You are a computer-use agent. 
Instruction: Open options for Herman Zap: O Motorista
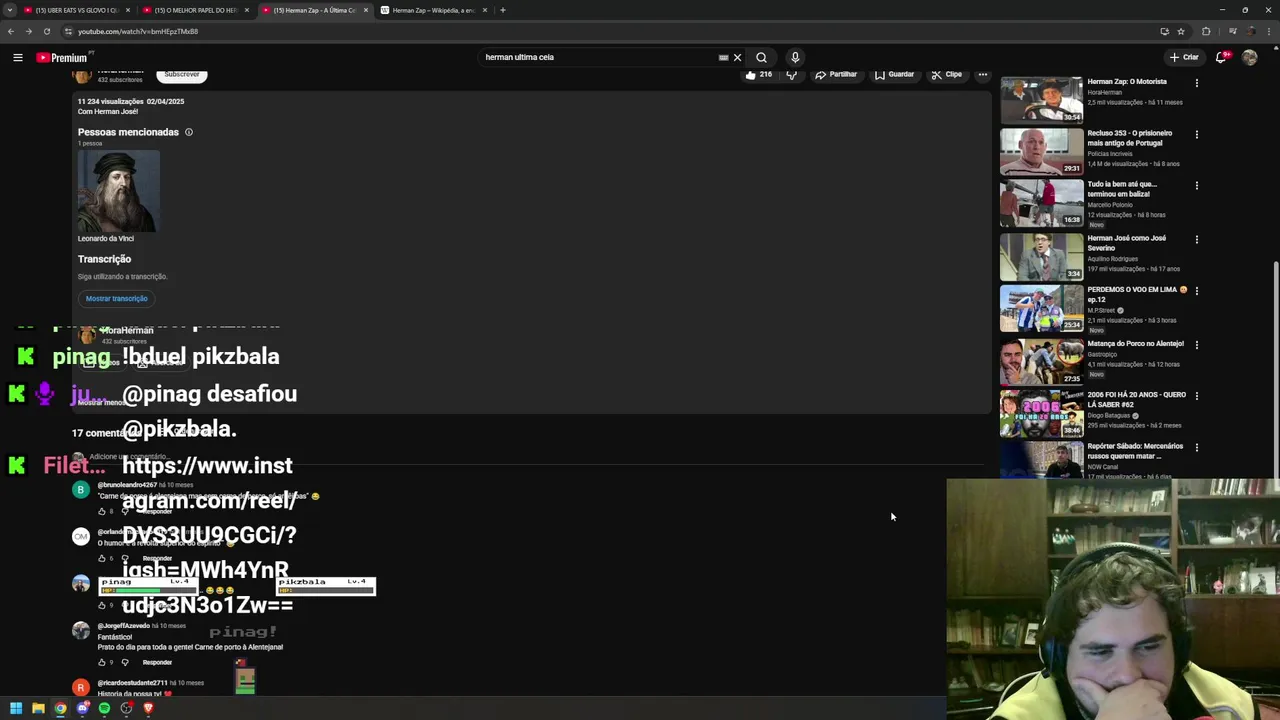coord(1196,83)
